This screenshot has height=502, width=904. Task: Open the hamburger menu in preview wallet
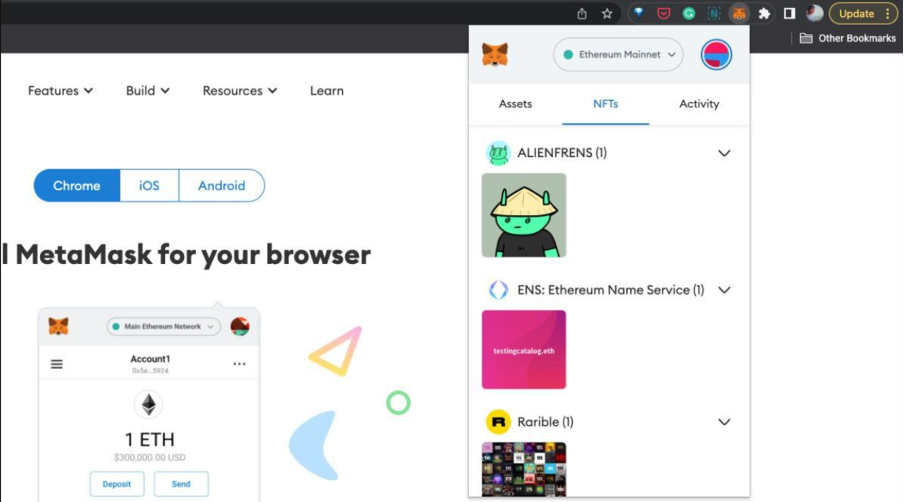pos(56,364)
